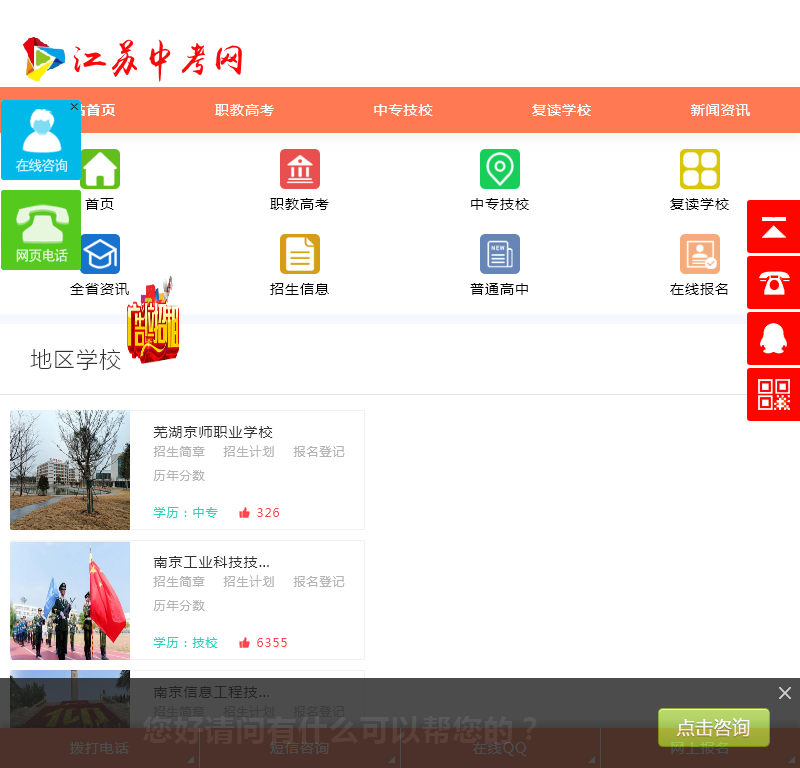Open 报名登记 for 芜湖京师职业学校
Viewport: 800px width, 768px height.
tap(319, 452)
